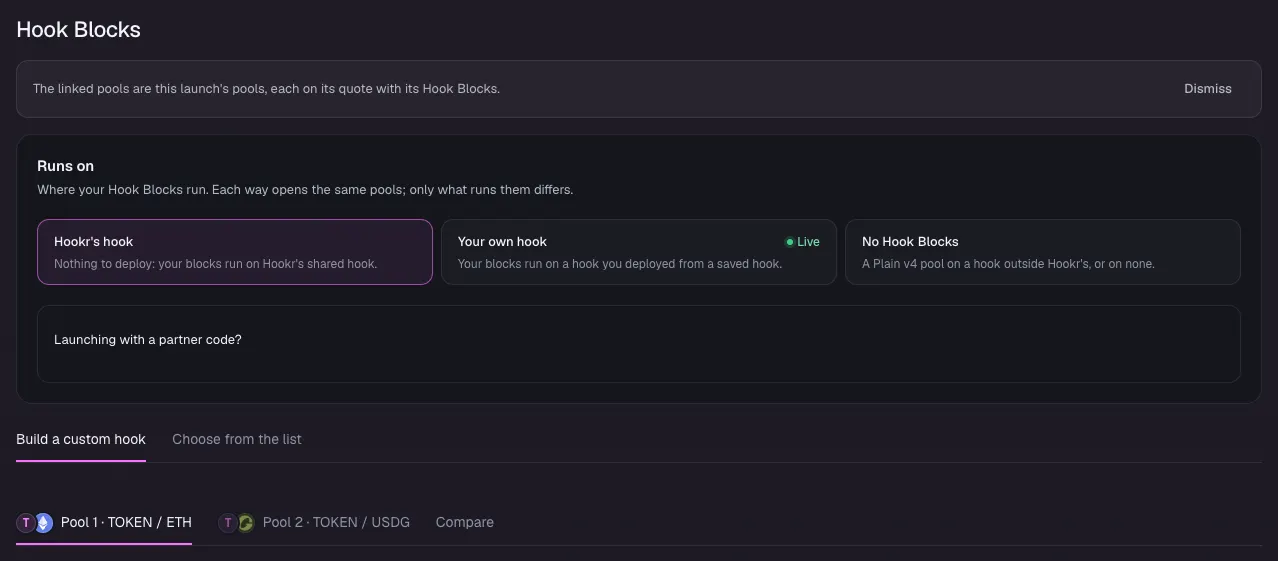Click the green Live status dot
The width and height of the screenshot is (1278, 561).
click(789, 242)
